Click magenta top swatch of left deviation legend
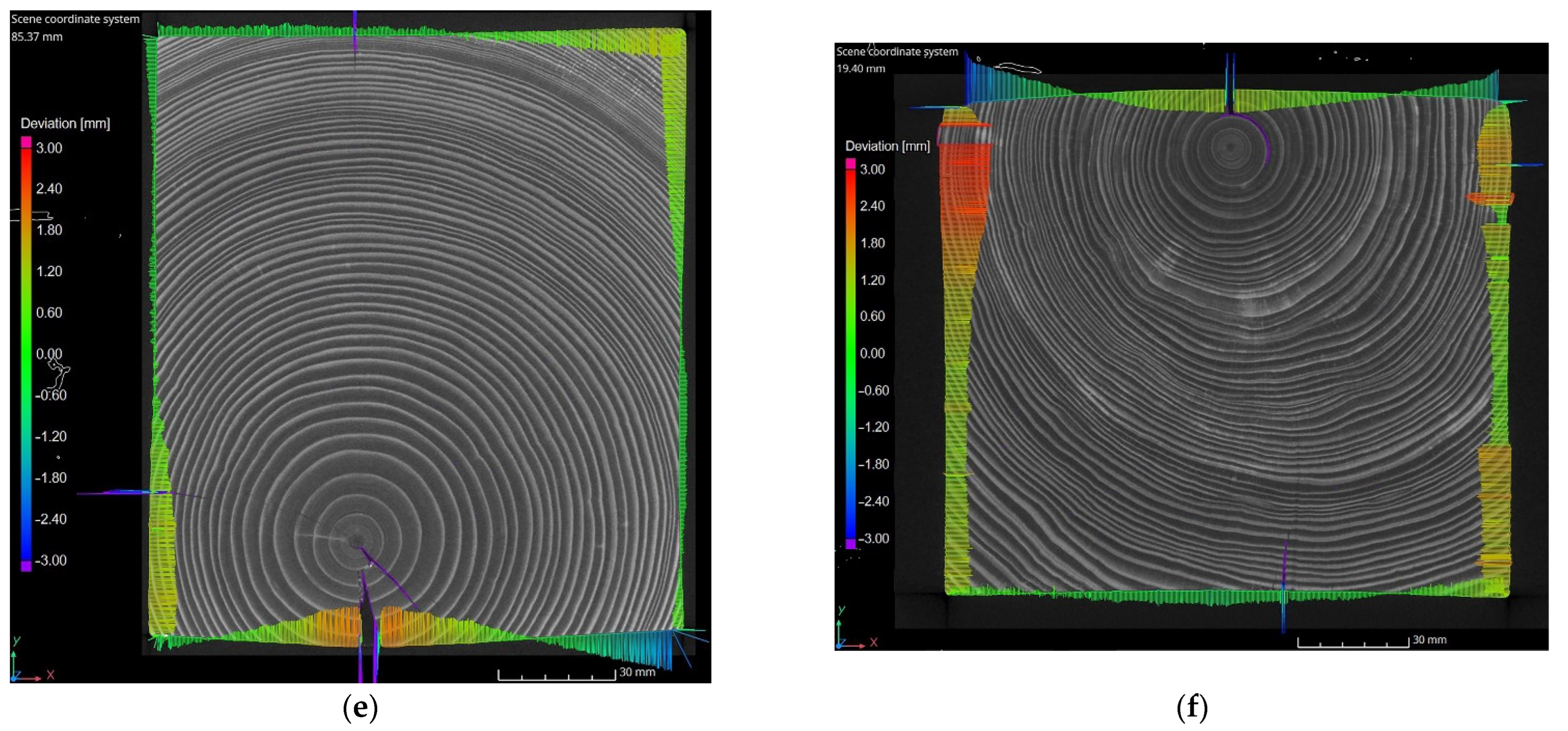The height and width of the screenshot is (731, 1568). point(26,142)
